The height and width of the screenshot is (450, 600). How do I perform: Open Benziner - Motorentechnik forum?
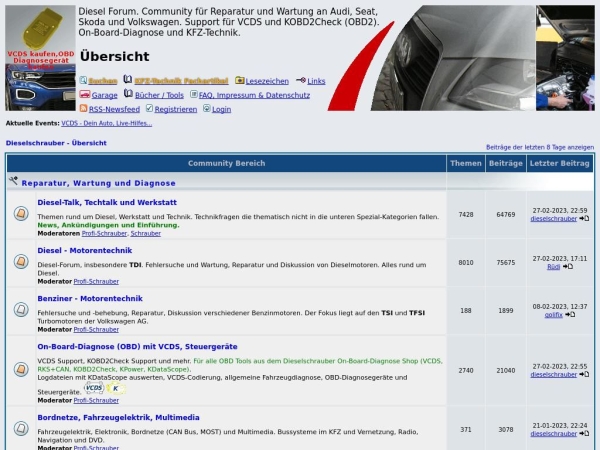tap(90, 299)
